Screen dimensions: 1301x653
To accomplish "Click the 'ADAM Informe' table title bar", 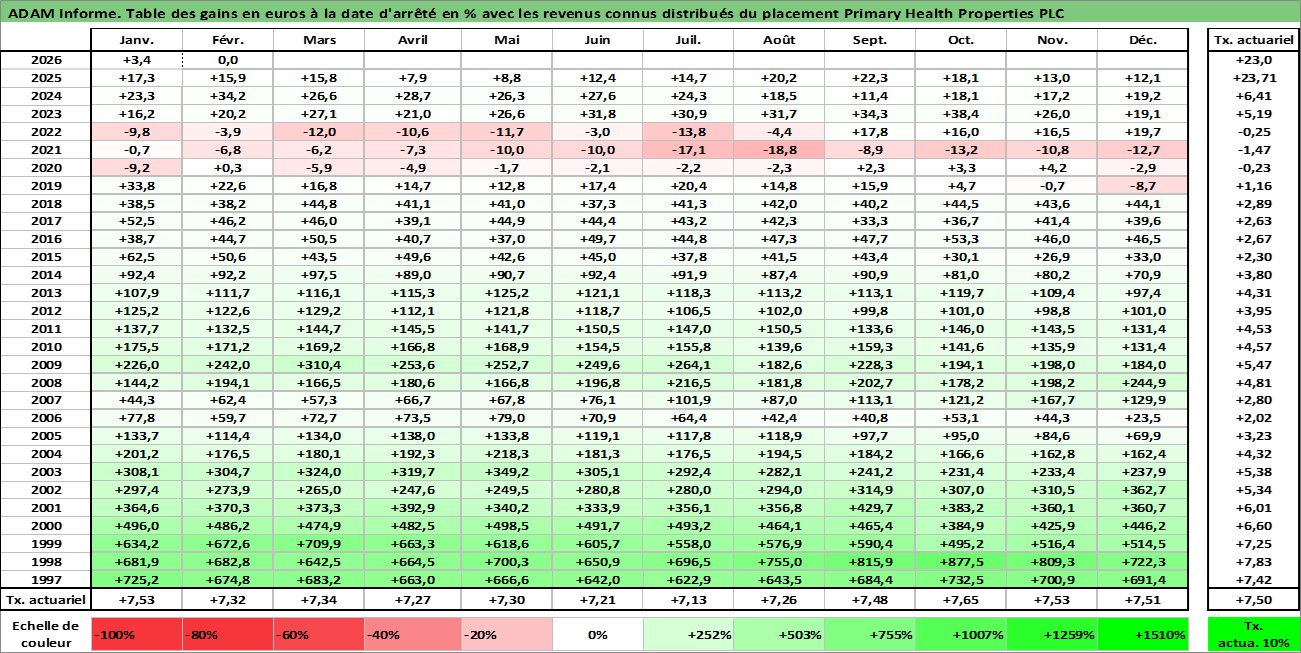I will pyautogui.click(x=650, y=13).
